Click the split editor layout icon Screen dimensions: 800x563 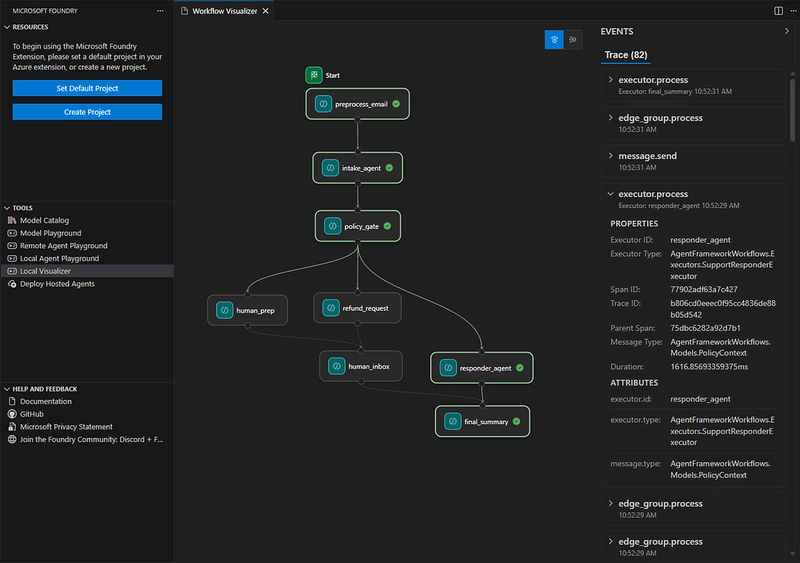pos(778,11)
